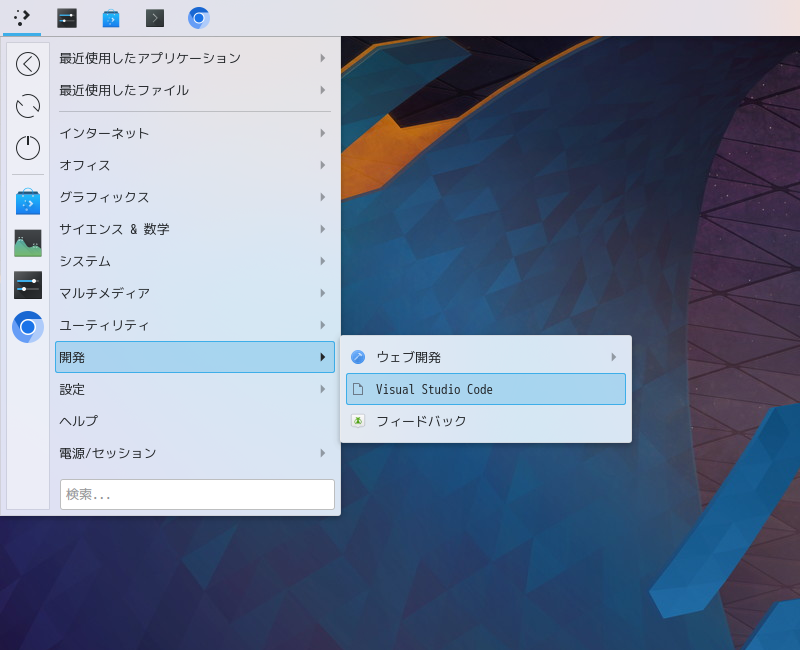800x650 pixels.
Task: Launch Discover store from the top panel
Action: tap(111, 18)
